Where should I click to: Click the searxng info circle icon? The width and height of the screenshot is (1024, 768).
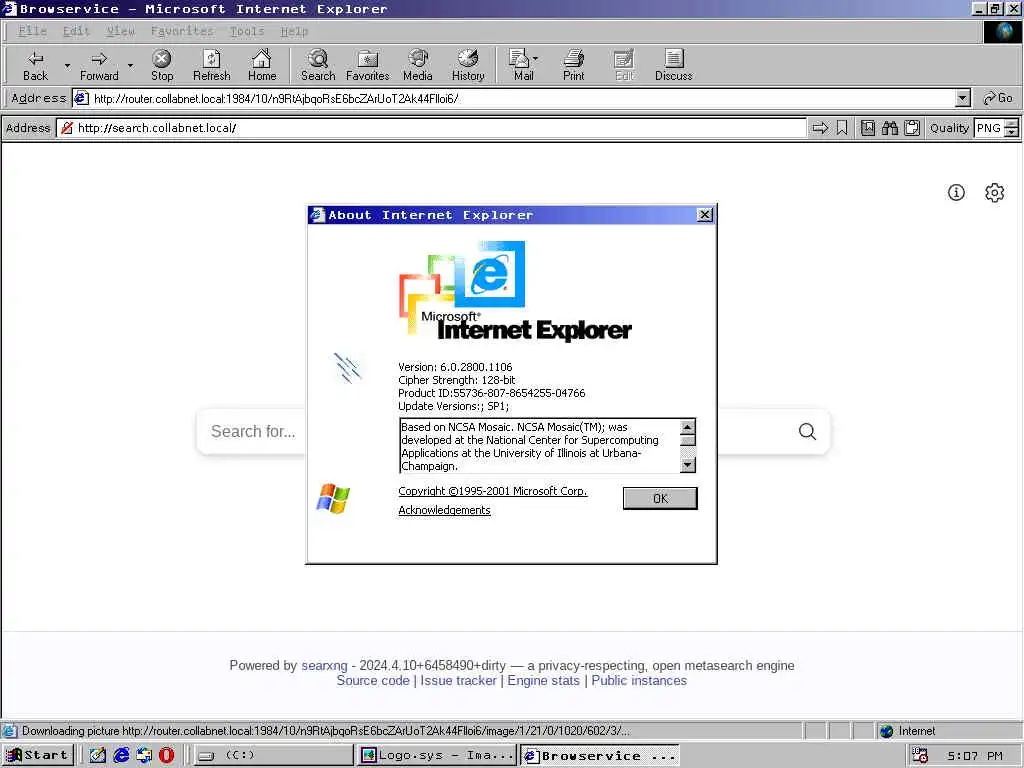point(956,193)
